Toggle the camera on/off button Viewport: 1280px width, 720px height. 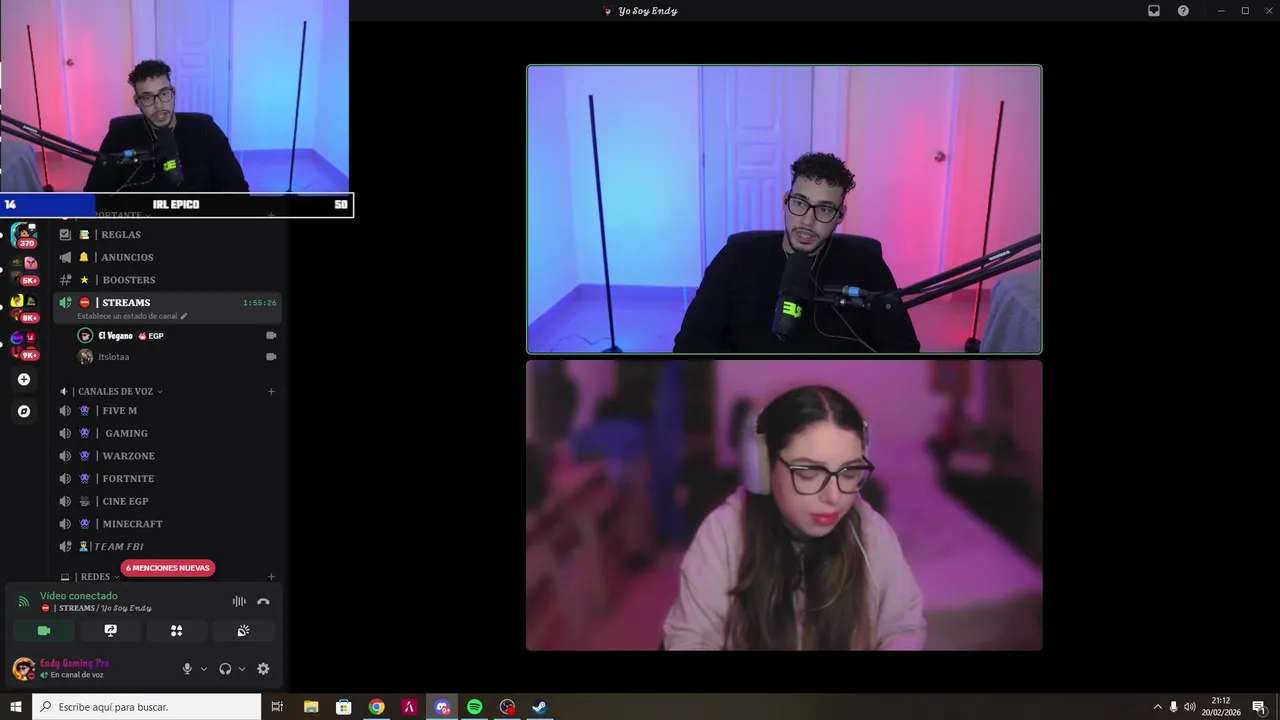tap(44, 631)
